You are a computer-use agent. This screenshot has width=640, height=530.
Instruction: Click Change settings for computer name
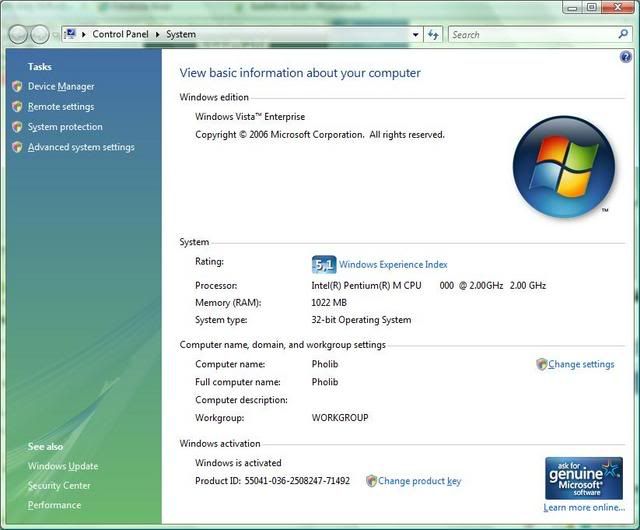pyautogui.click(x=581, y=364)
